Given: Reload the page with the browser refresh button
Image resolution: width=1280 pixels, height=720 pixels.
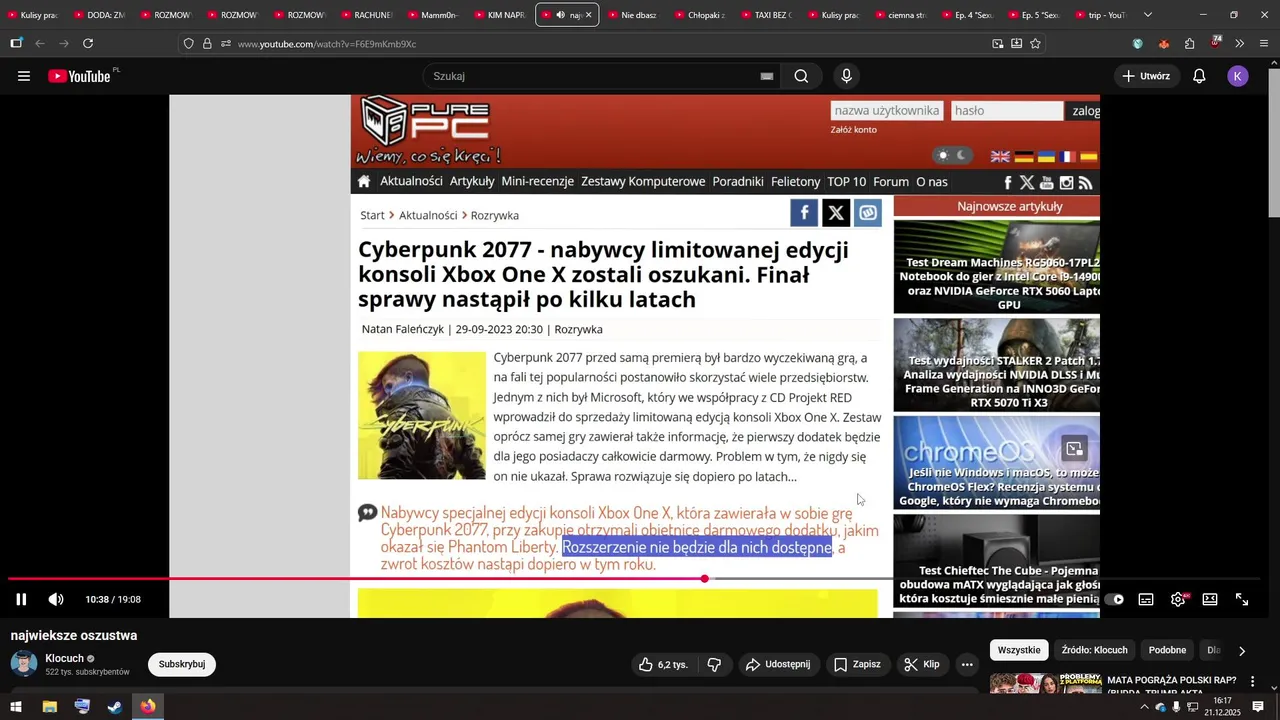Looking at the screenshot, I should (x=88, y=43).
